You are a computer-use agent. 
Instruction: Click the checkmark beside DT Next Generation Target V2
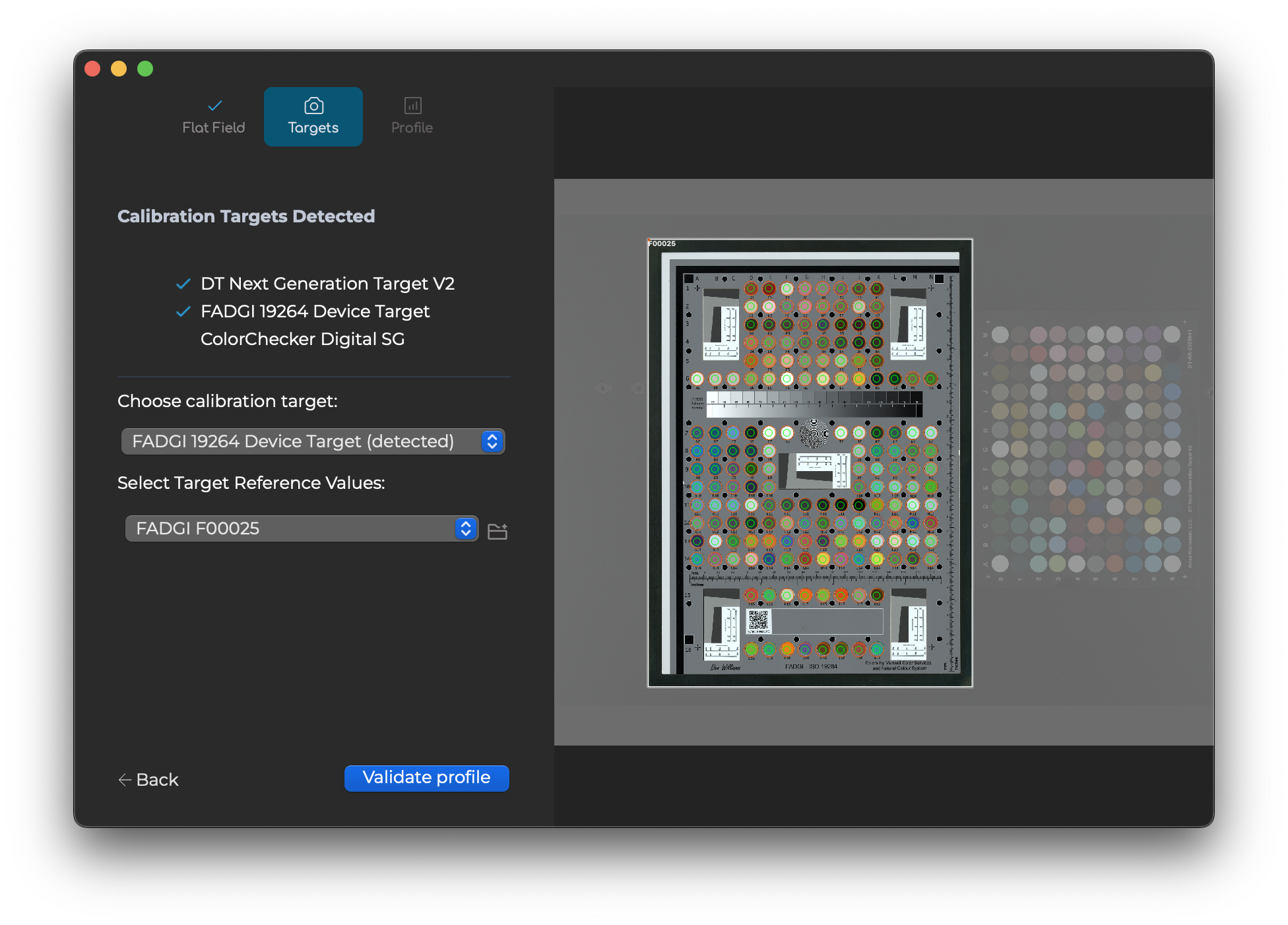click(x=182, y=284)
